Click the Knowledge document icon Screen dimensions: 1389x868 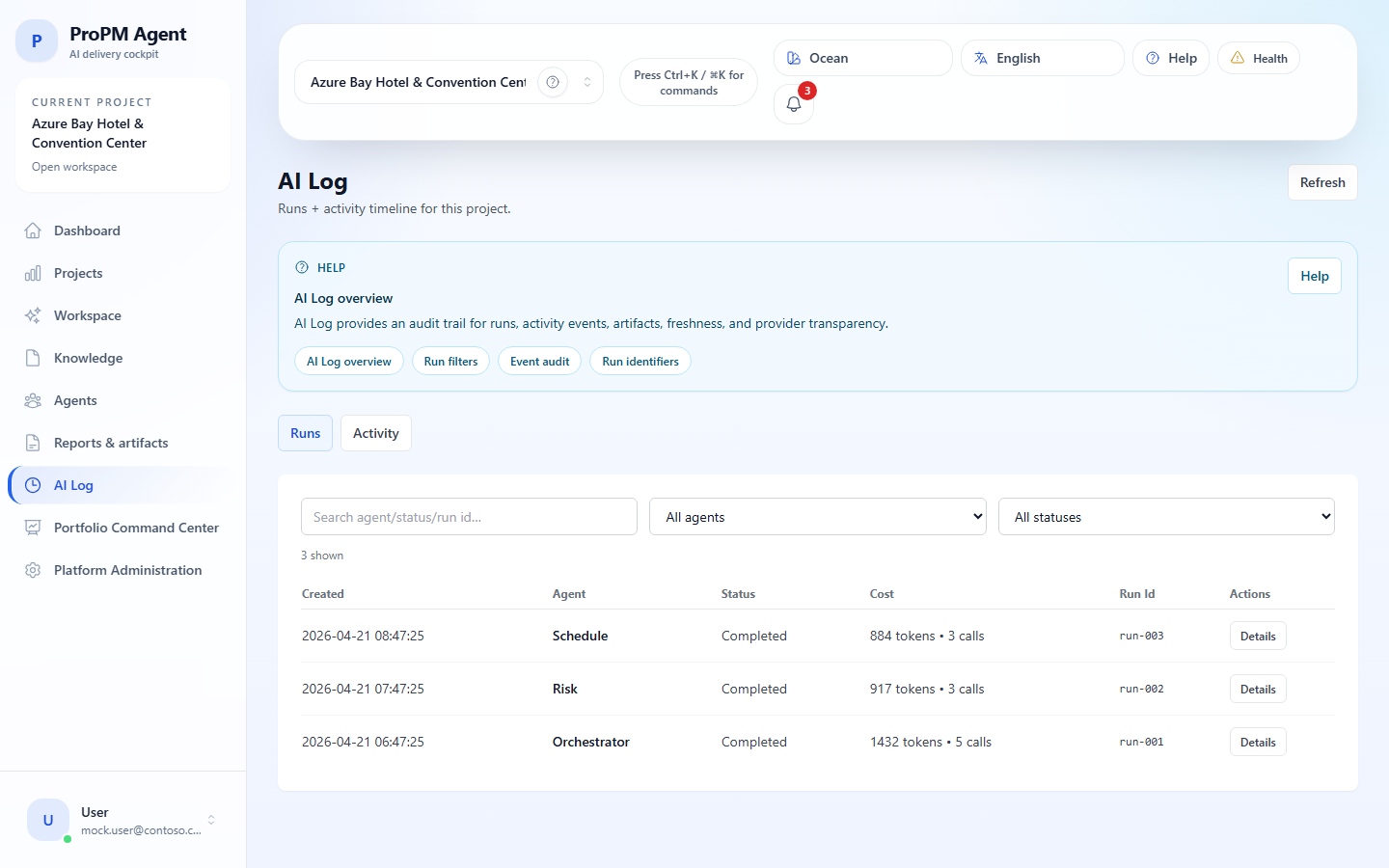[x=33, y=358]
